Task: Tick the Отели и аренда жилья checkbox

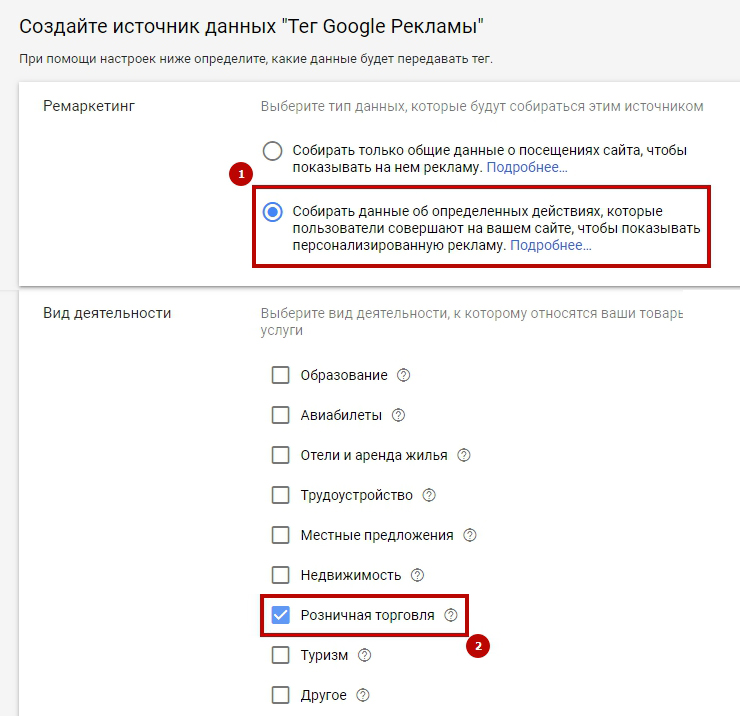Action: (281, 455)
